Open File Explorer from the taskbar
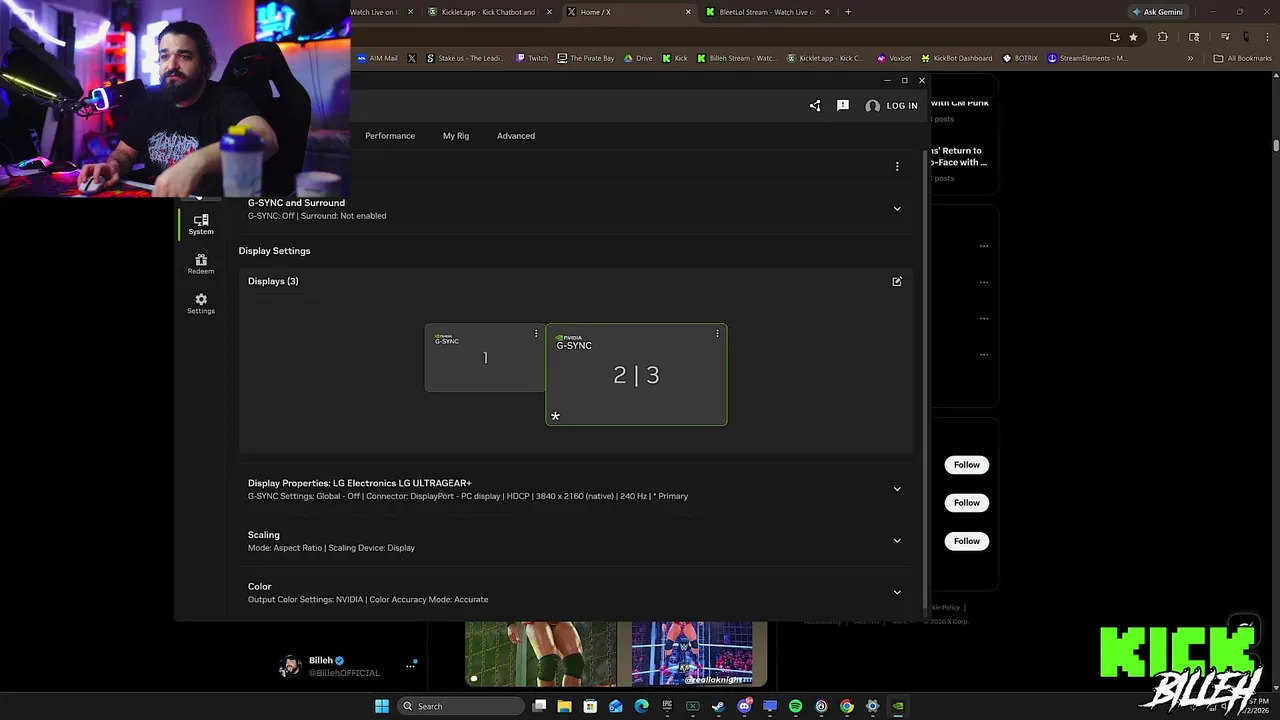 click(x=565, y=706)
